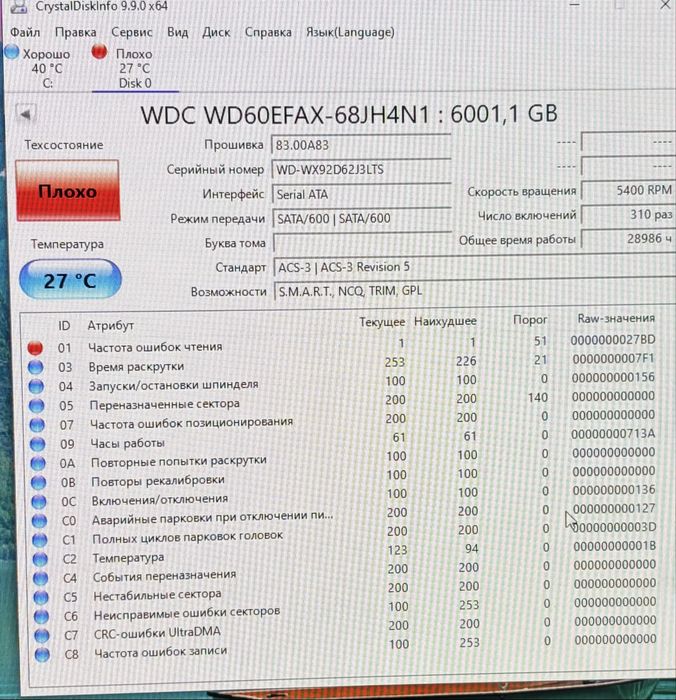
Task: Click the blue icon for attribute 05
Action: coord(37,405)
